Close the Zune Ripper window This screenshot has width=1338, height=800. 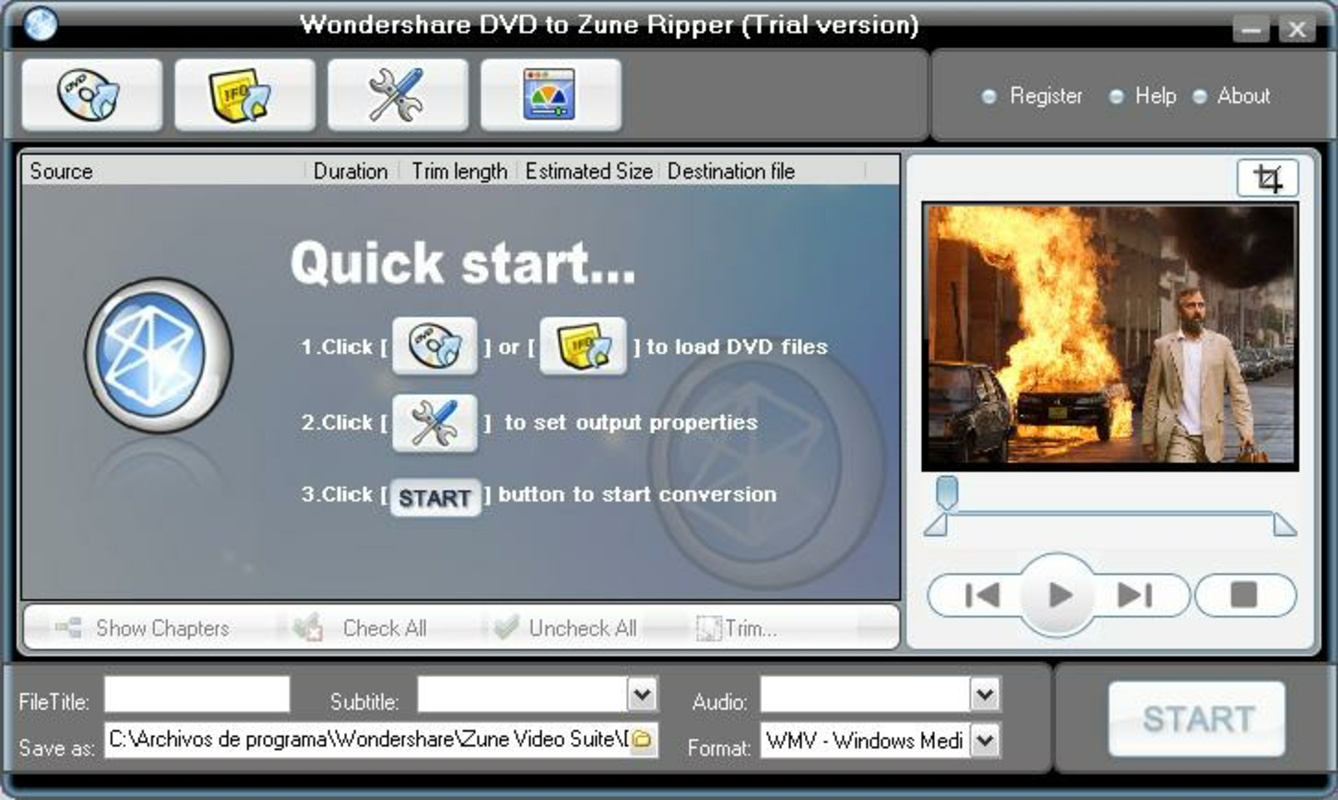[1296, 29]
